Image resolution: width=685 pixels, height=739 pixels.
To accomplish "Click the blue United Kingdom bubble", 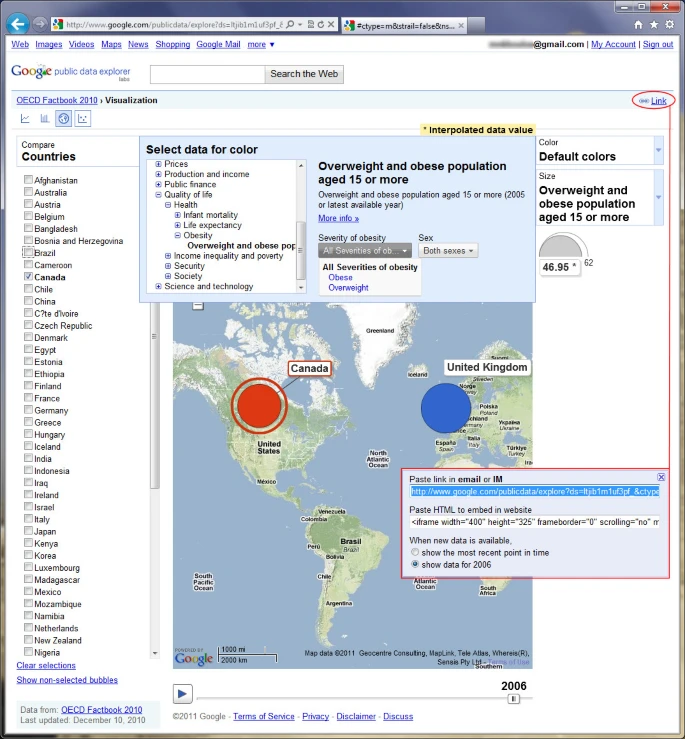I will pos(446,408).
